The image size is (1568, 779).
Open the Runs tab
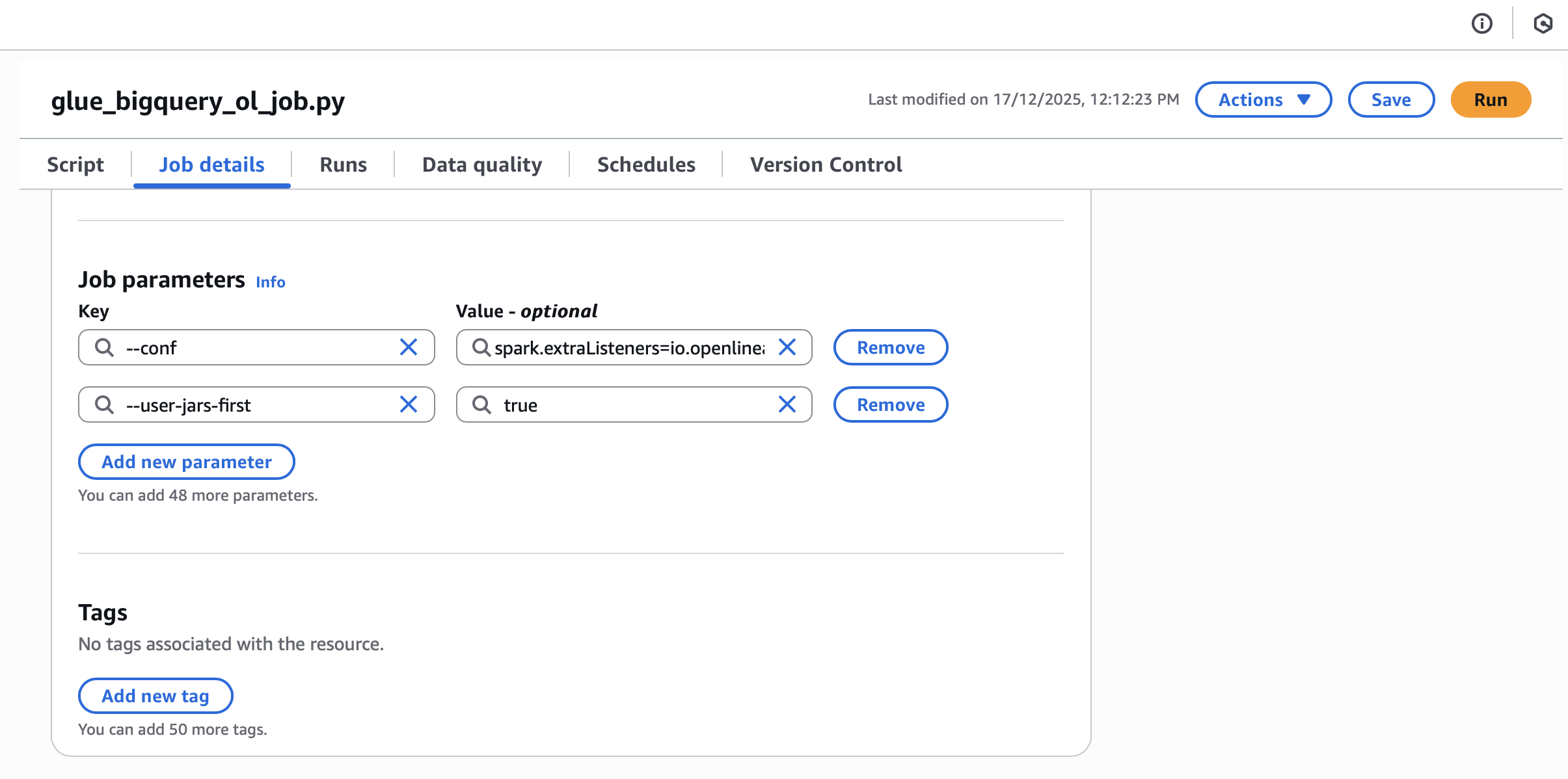[x=344, y=165]
